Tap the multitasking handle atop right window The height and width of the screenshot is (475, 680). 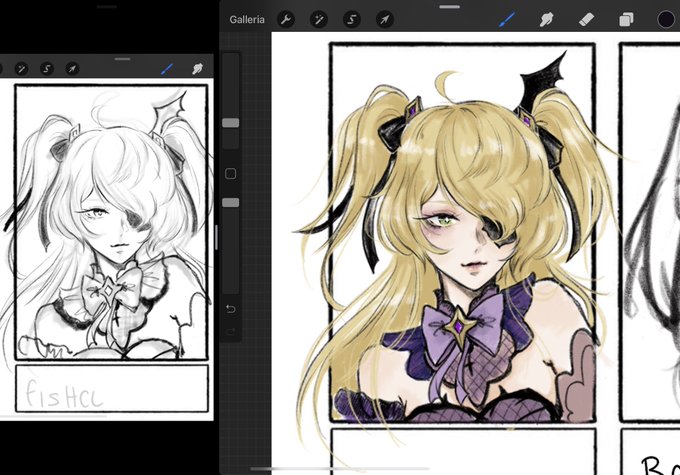(x=449, y=7)
